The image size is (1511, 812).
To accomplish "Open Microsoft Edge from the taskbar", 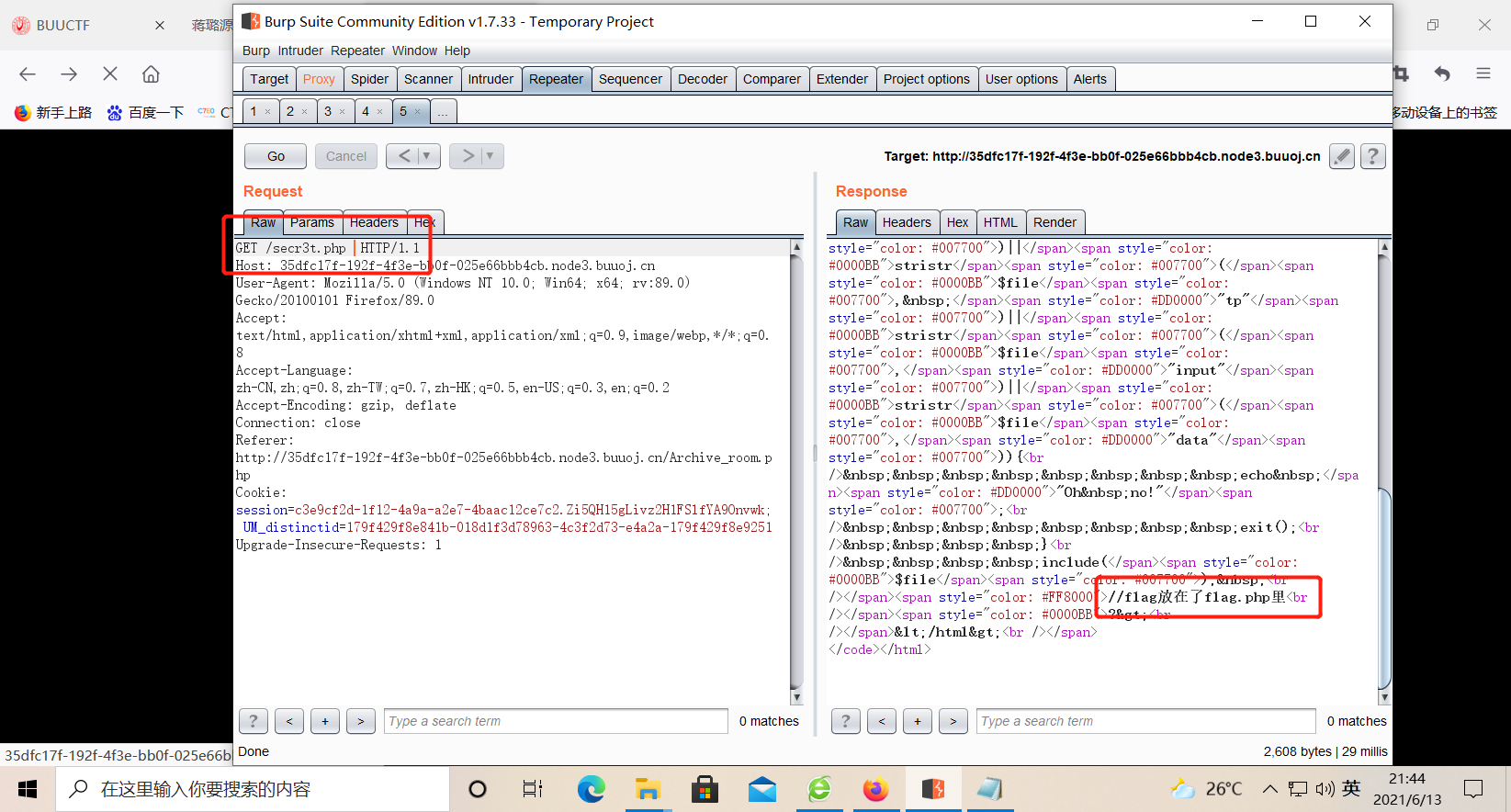I will pyautogui.click(x=592, y=789).
